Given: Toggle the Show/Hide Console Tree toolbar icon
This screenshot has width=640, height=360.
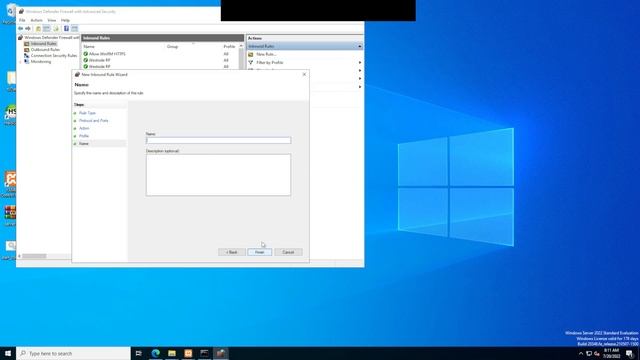Looking at the screenshot, I should tap(47, 29).
